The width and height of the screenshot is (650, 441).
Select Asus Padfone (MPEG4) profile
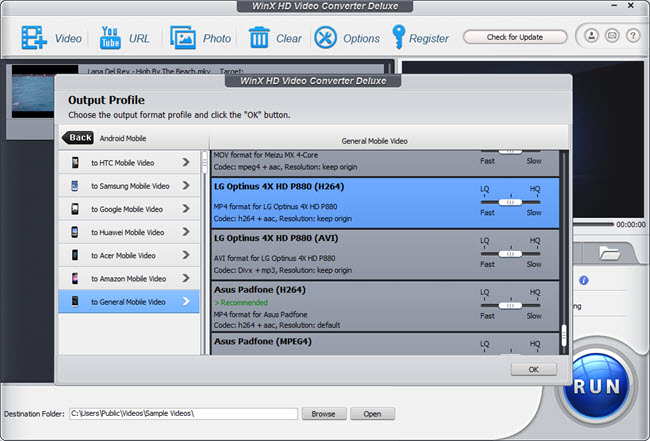(x=385, y=344)
